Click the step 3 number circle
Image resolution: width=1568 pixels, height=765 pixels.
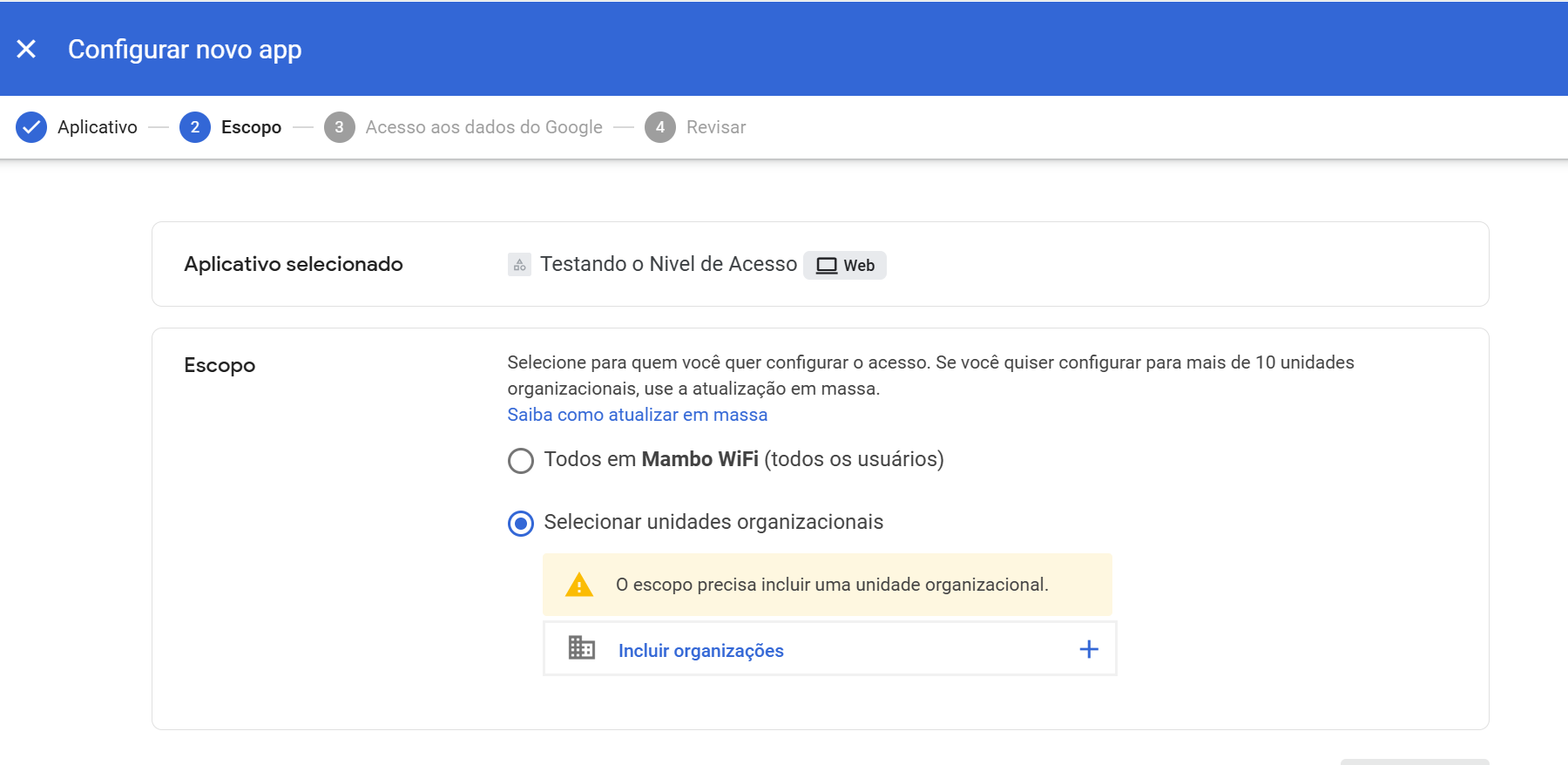click(339, 127)
